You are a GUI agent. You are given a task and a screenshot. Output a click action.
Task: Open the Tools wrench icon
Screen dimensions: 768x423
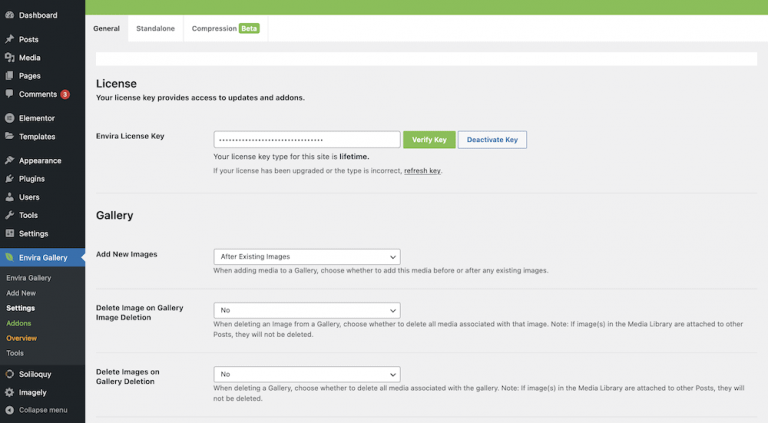tap(9, 215)
